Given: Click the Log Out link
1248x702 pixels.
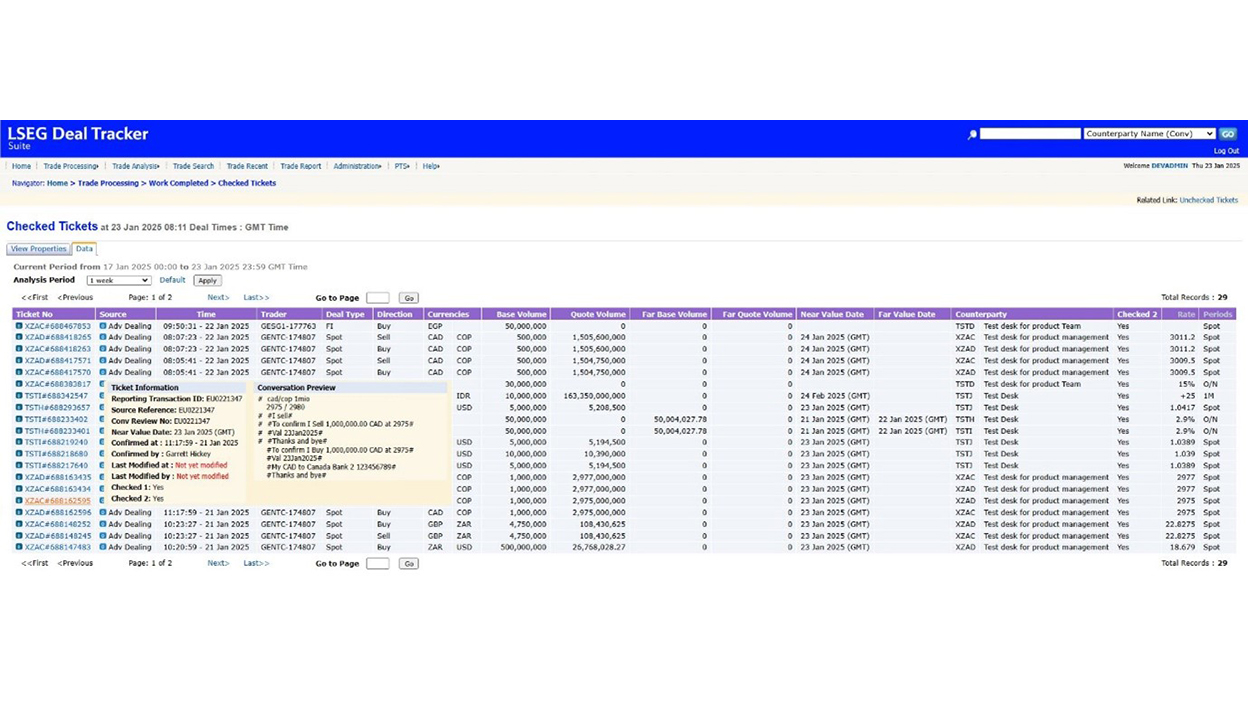Looking at the screenshot, I should [1226, 151].
